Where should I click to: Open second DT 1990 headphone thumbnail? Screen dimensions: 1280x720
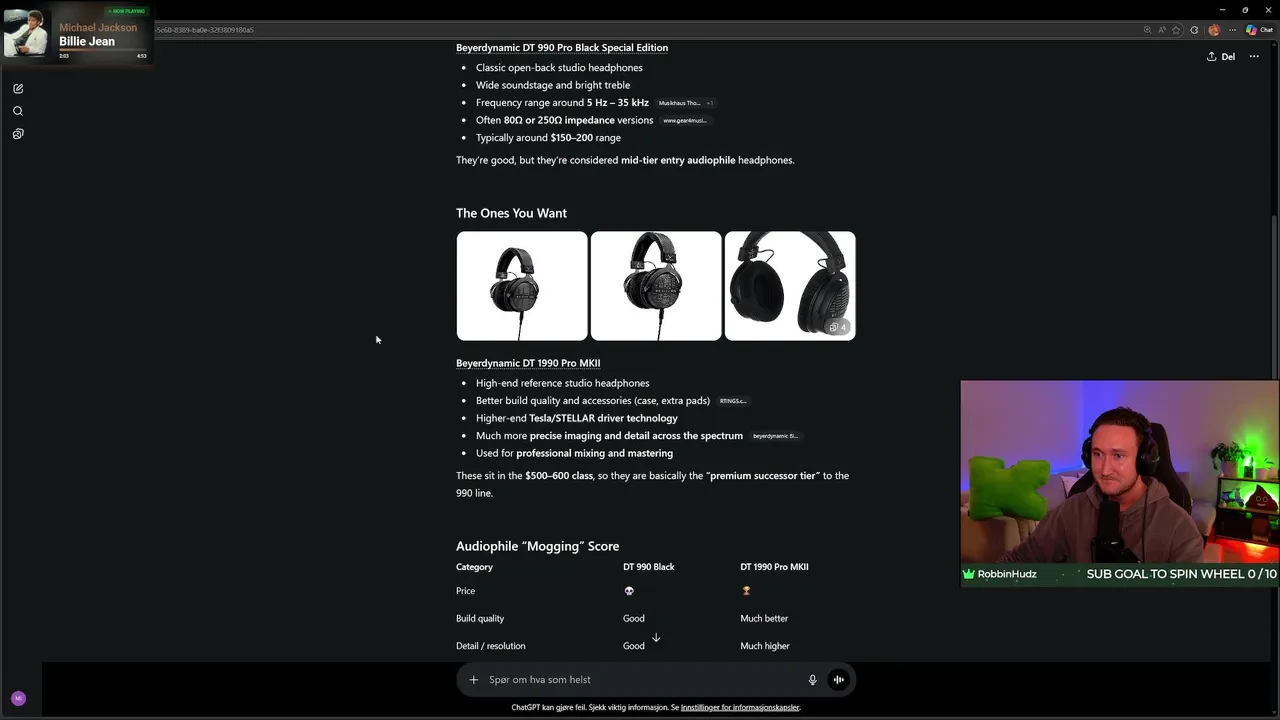tap(656, 286)
